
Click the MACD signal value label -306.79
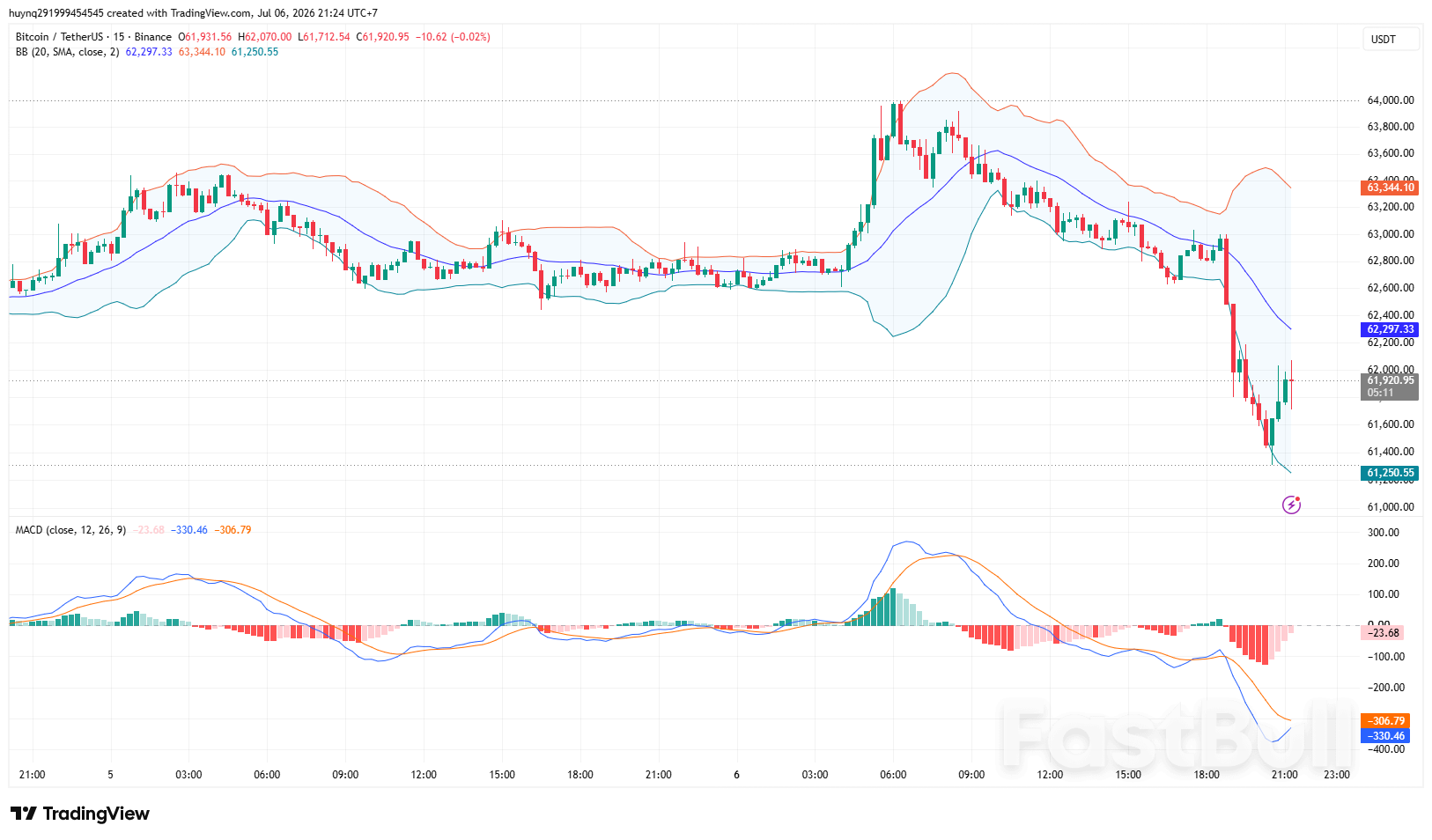tap(1385, 721)
